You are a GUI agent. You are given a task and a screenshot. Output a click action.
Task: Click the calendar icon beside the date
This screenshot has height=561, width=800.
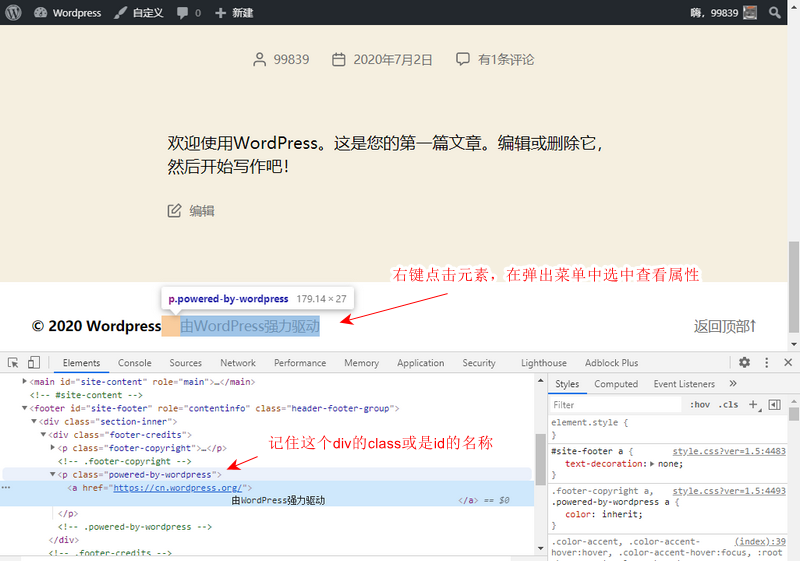339,60
